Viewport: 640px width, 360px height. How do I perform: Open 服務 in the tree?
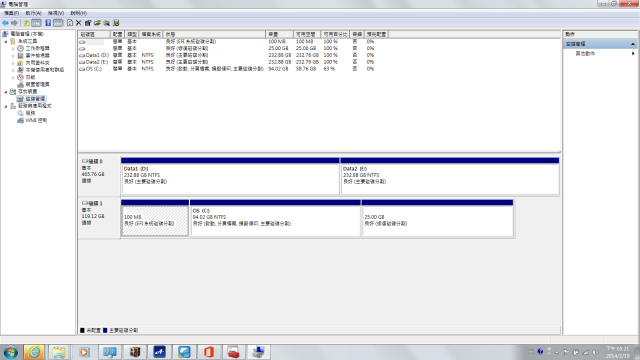[x=30, y=113]
